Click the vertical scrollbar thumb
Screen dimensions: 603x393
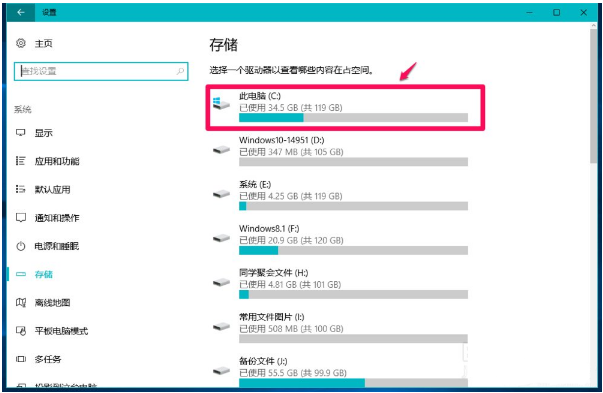point(594,96)
